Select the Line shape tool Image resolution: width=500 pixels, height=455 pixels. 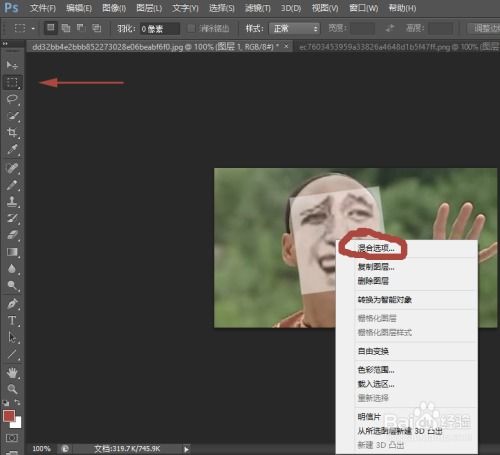tap(12, 354)
